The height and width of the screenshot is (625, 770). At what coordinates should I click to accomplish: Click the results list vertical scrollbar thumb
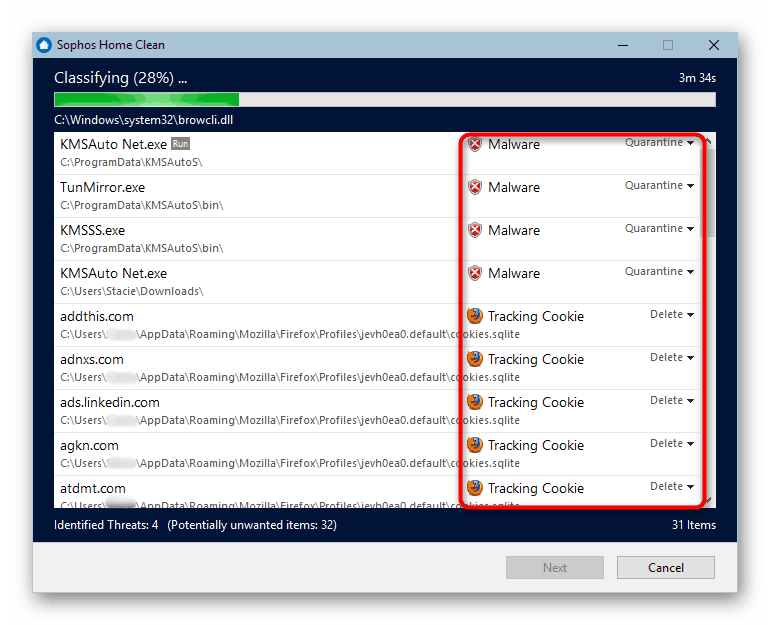pyautogui.click(x=710, y=193)
